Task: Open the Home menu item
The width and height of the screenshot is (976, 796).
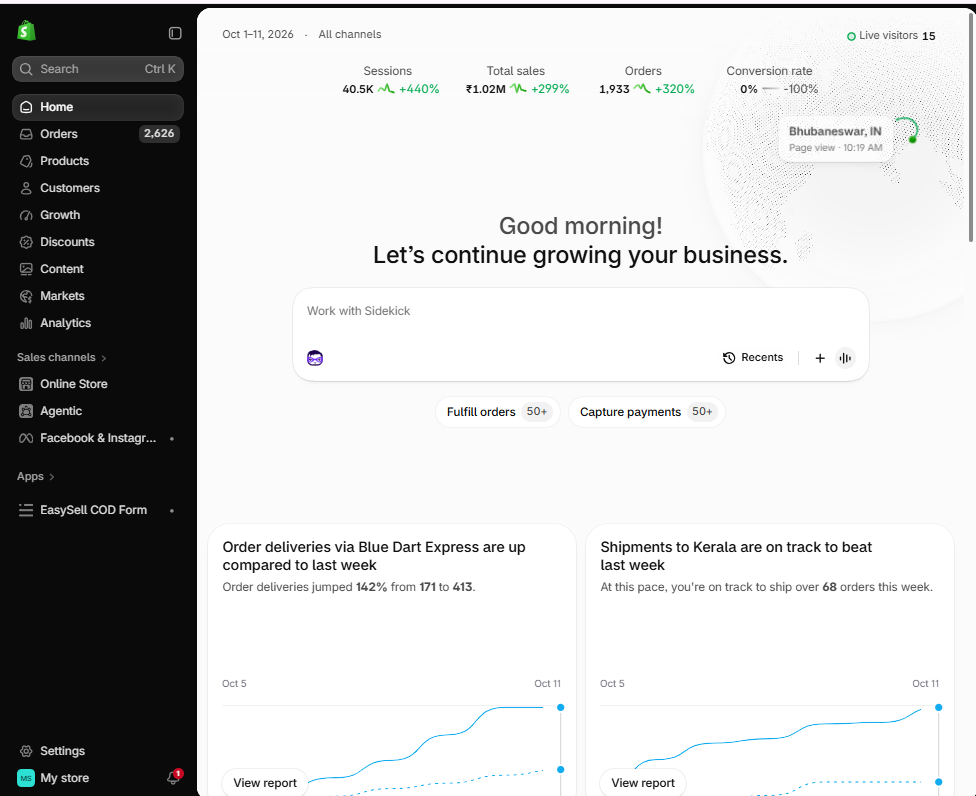Action: [x=98, y=107]
